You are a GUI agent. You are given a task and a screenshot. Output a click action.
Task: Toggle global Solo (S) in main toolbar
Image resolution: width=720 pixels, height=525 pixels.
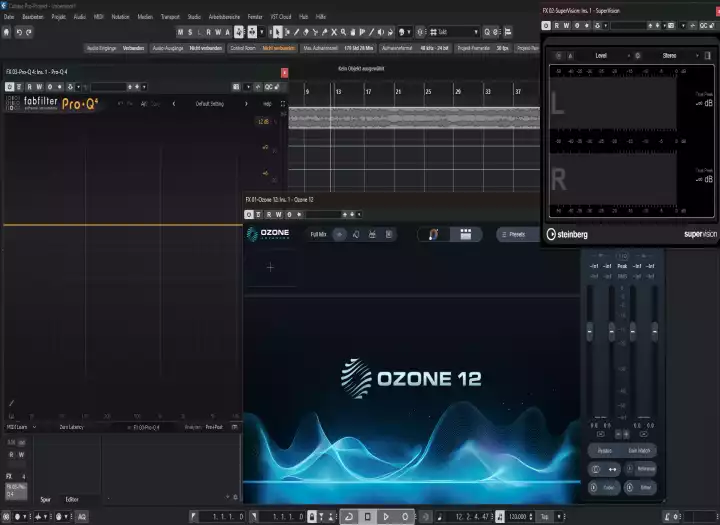(190, 32)
